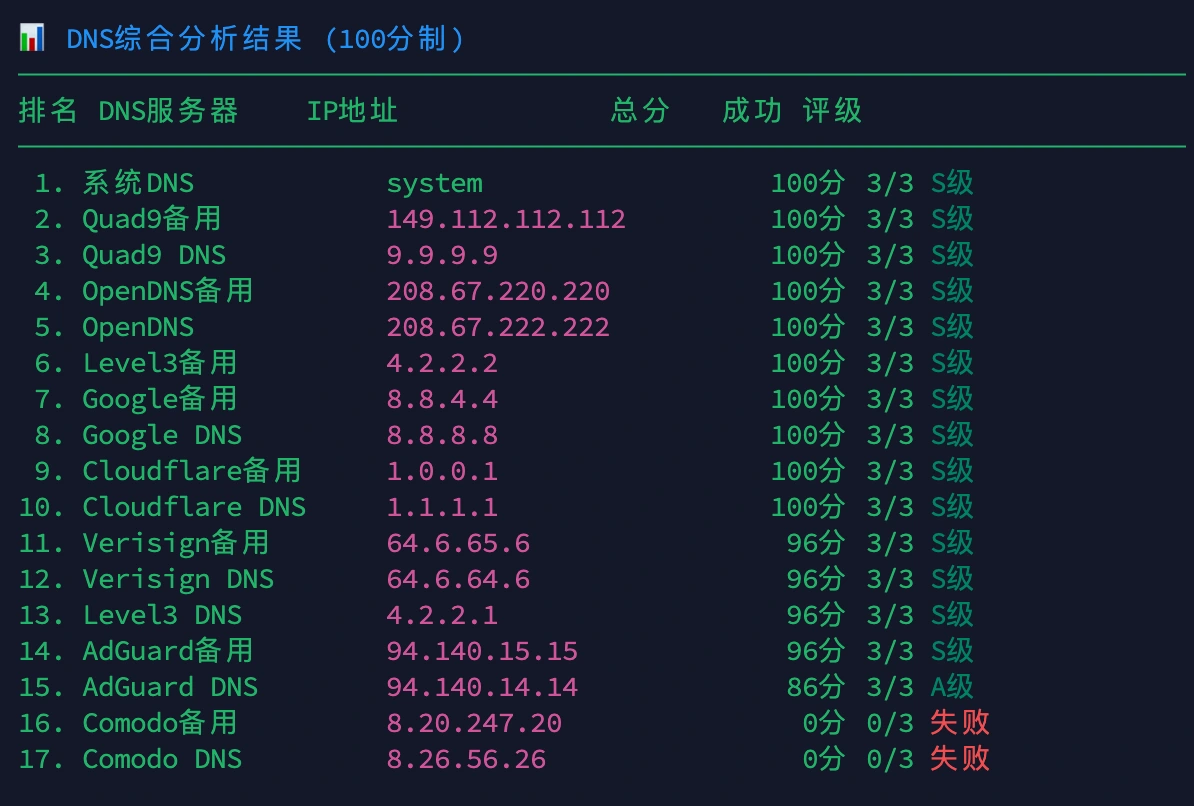Select the Quad9备用 IP 149.112.112.112
Screen dimensions: 1194x806
[x=506, y=220]
